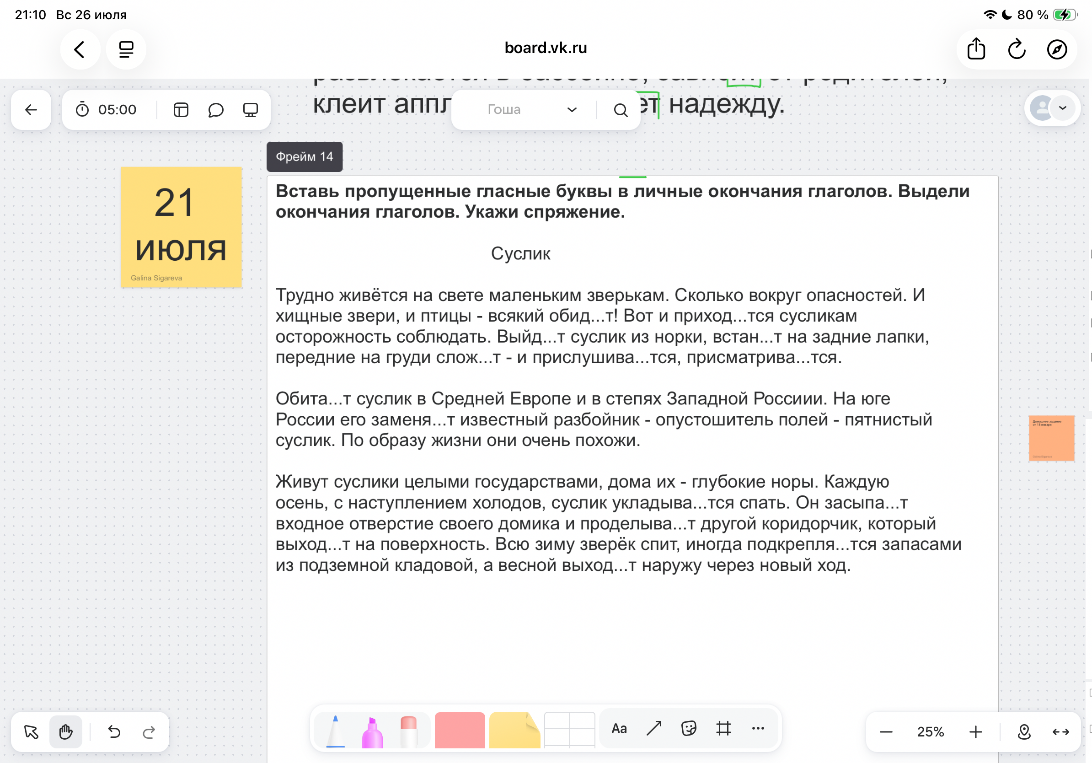
Task: Select the eraser tool
Action: point(409,732)
